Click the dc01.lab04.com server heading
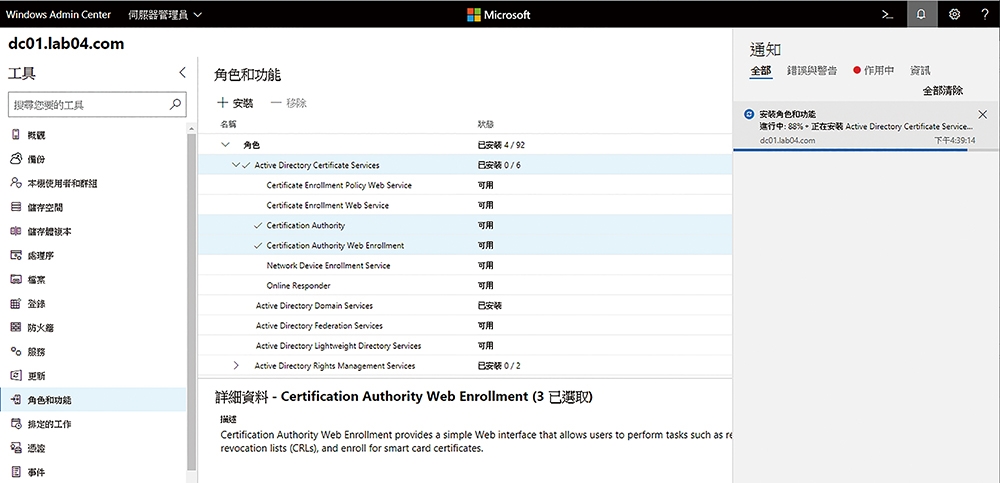The width and height of the screenshot is (1000, 483). point(66,44)
